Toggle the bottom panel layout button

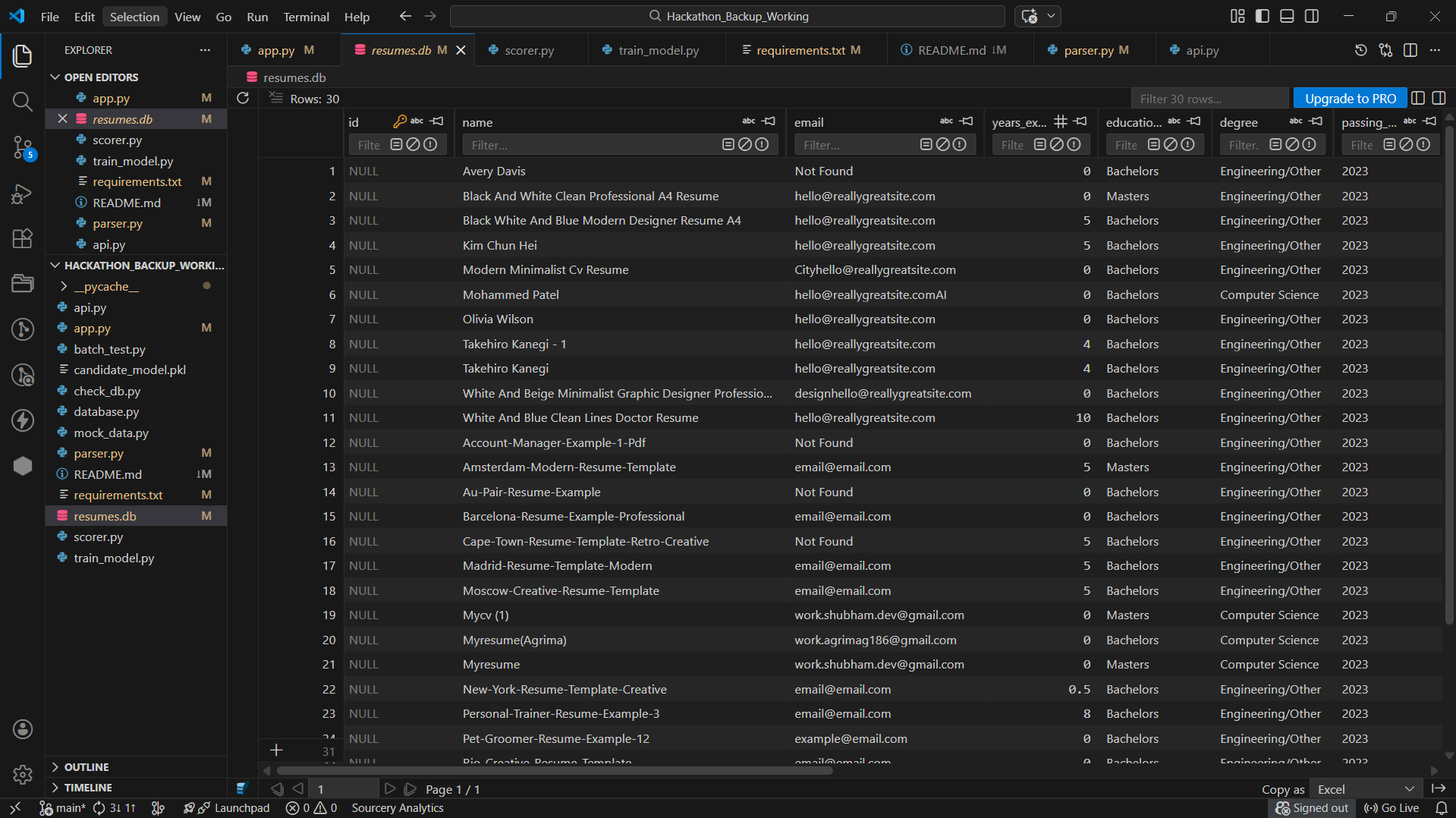coord(1287,16)
